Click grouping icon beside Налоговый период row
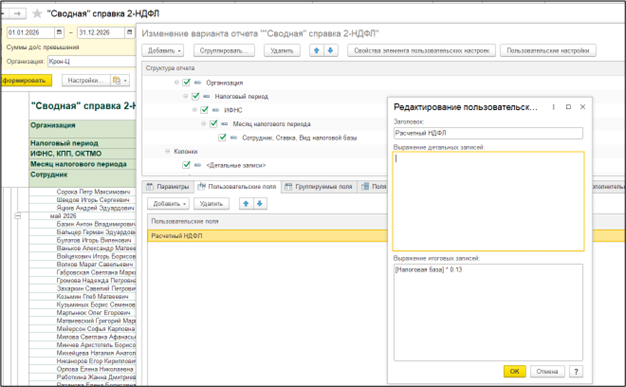This screenshot has width=626, height=387. (x=206, y=96)
